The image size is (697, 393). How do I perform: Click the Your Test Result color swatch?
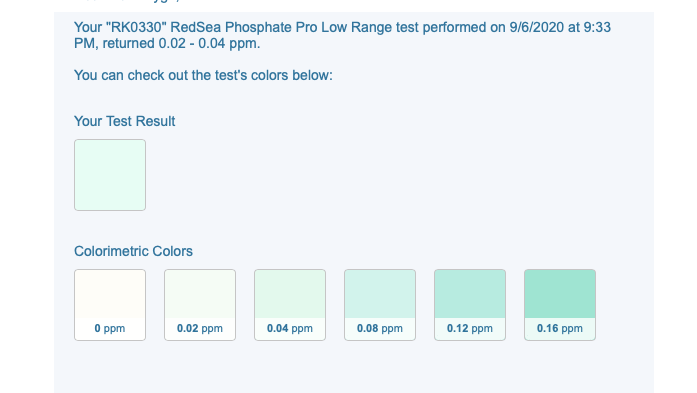pos(110,175)
